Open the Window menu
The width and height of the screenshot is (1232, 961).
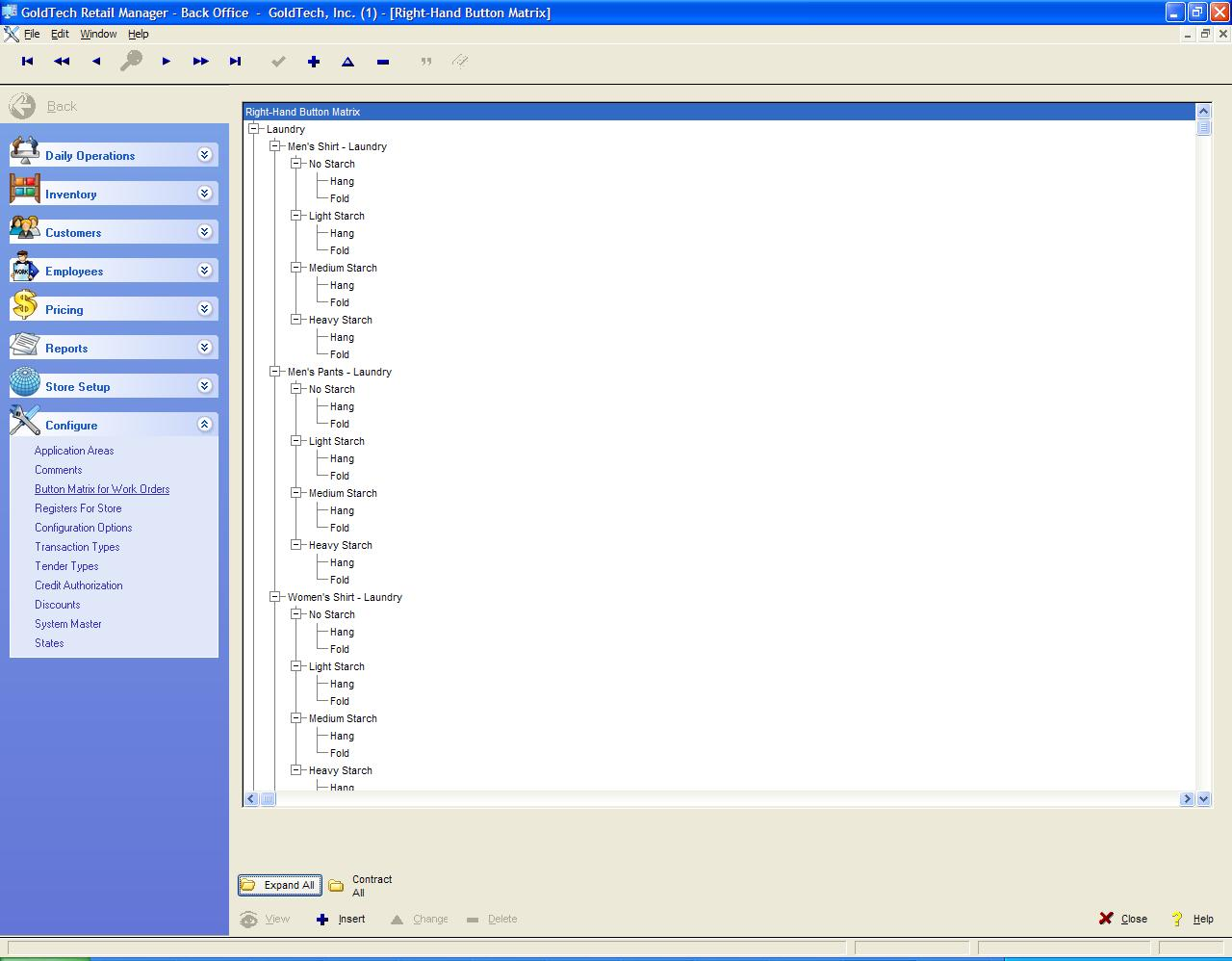(x=98, y=33)
